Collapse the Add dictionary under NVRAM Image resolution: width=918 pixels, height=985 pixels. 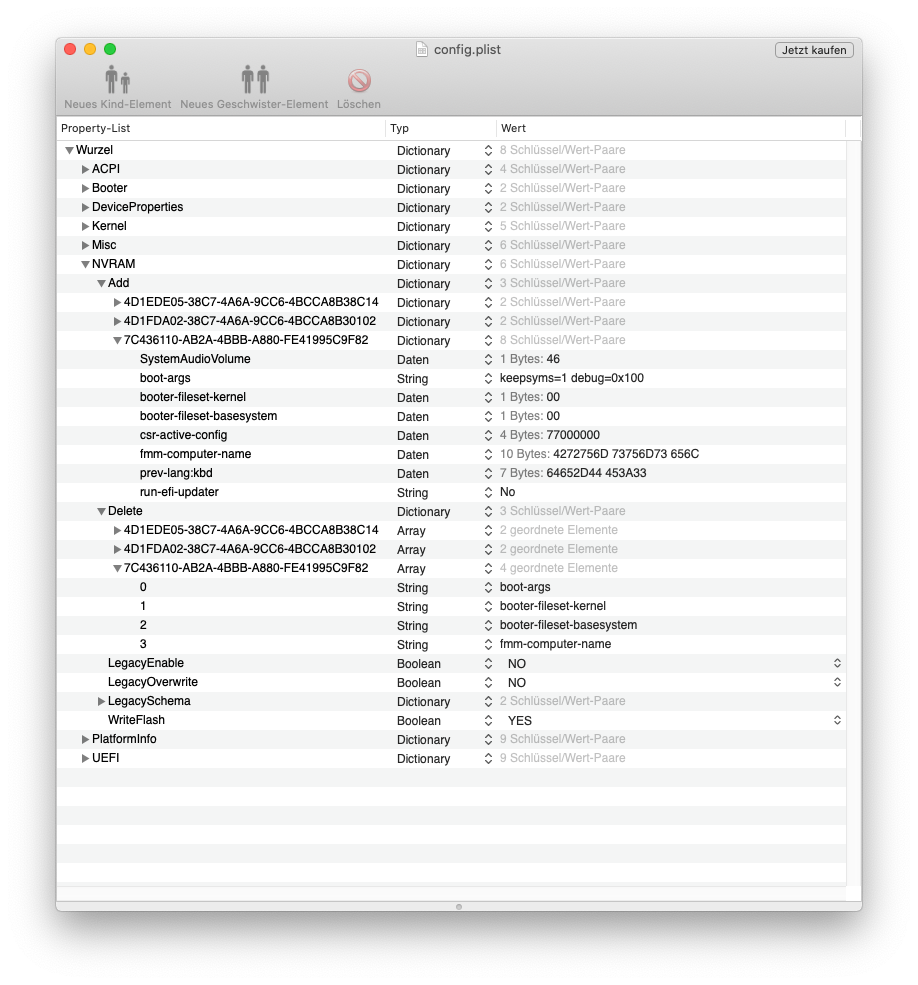tap(101, 283)
